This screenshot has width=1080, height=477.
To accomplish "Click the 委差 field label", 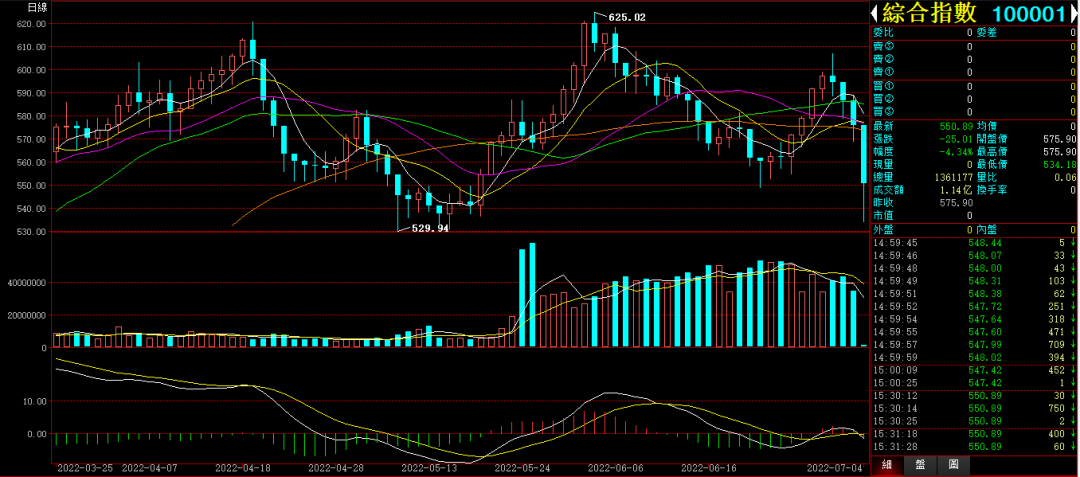I will point(987,32).
